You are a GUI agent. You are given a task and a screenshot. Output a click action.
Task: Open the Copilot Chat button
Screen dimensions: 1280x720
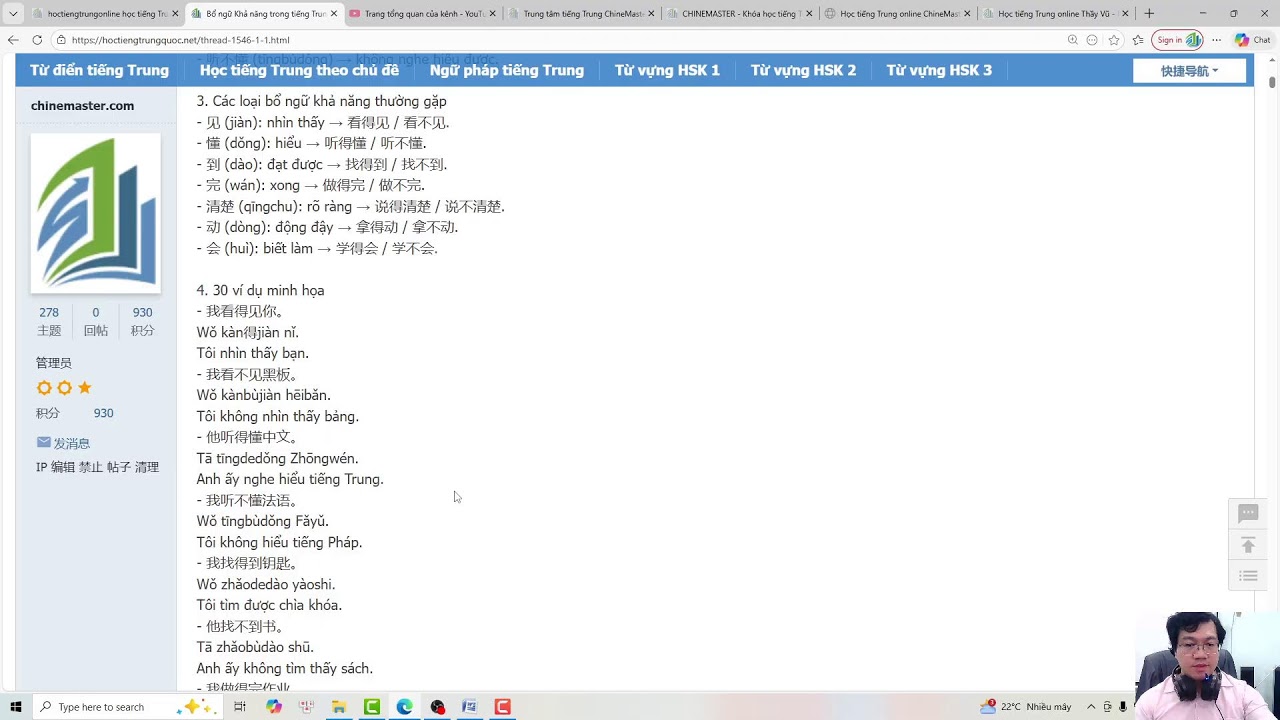click(x=1253, y=40)
